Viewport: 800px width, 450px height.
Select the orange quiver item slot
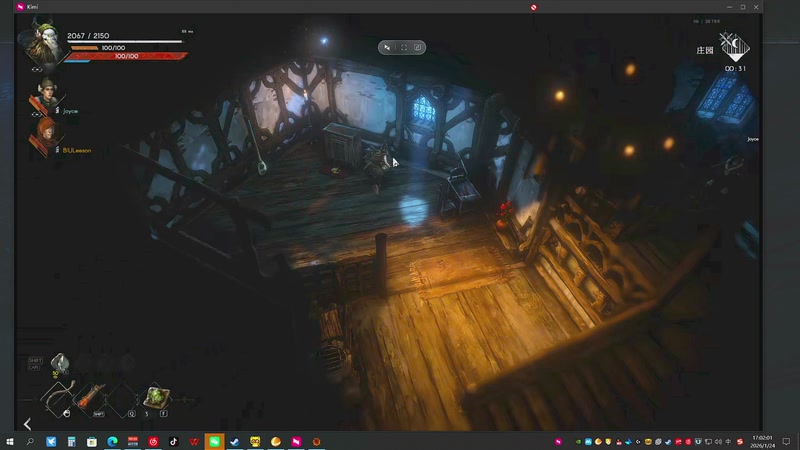tap(92, 397)
